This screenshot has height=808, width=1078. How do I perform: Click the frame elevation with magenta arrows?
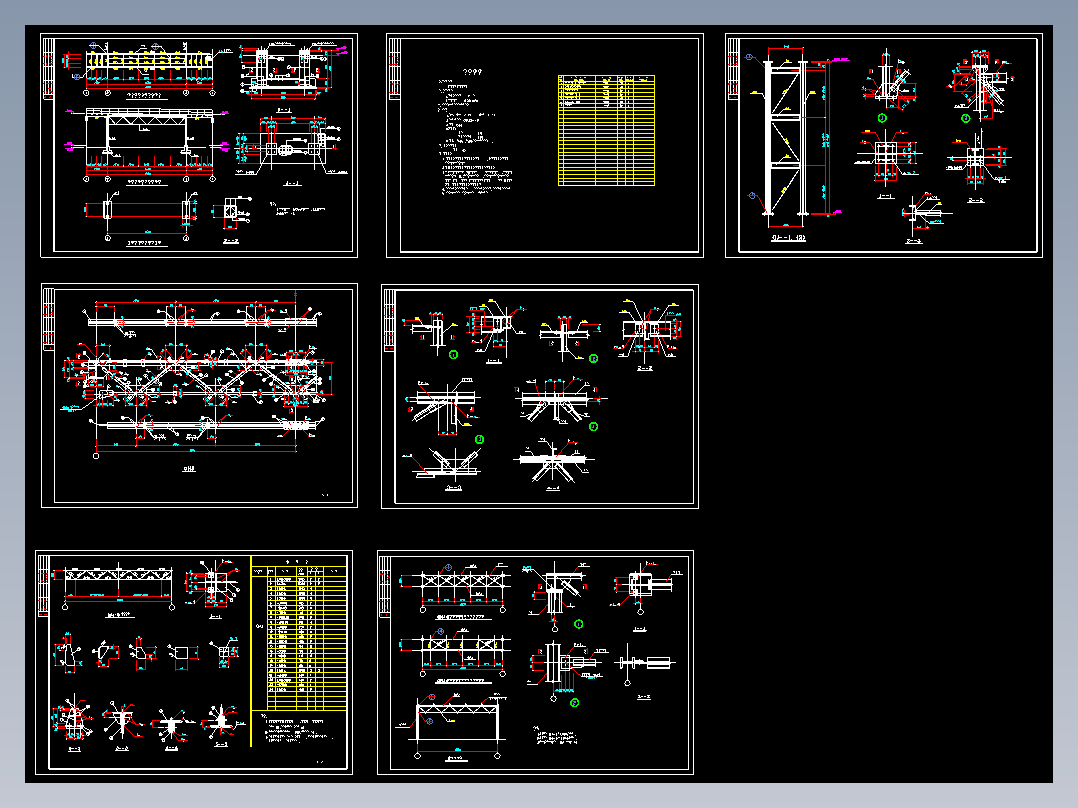coord(146,146)
